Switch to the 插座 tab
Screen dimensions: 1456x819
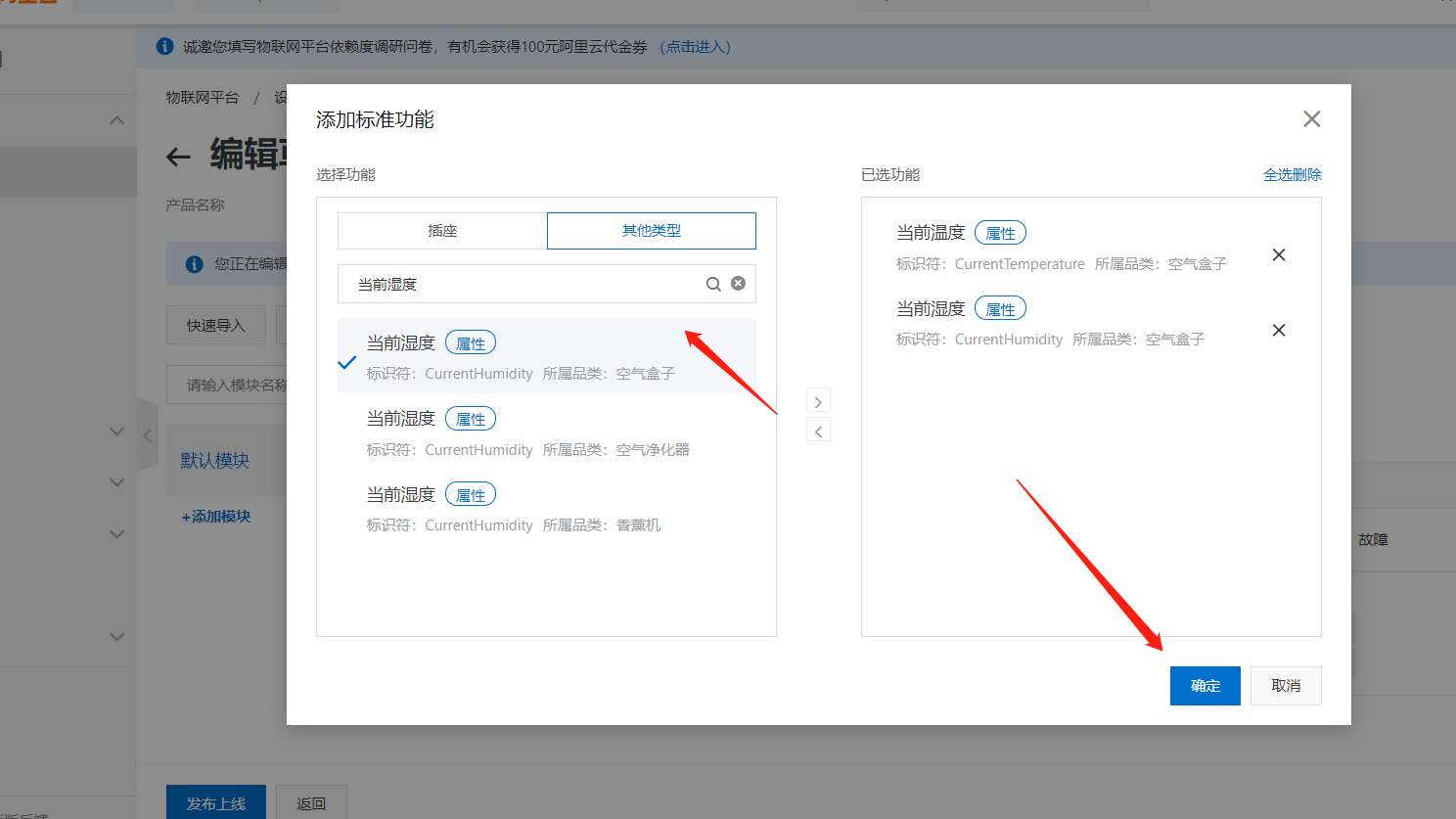tap(442, 230)
